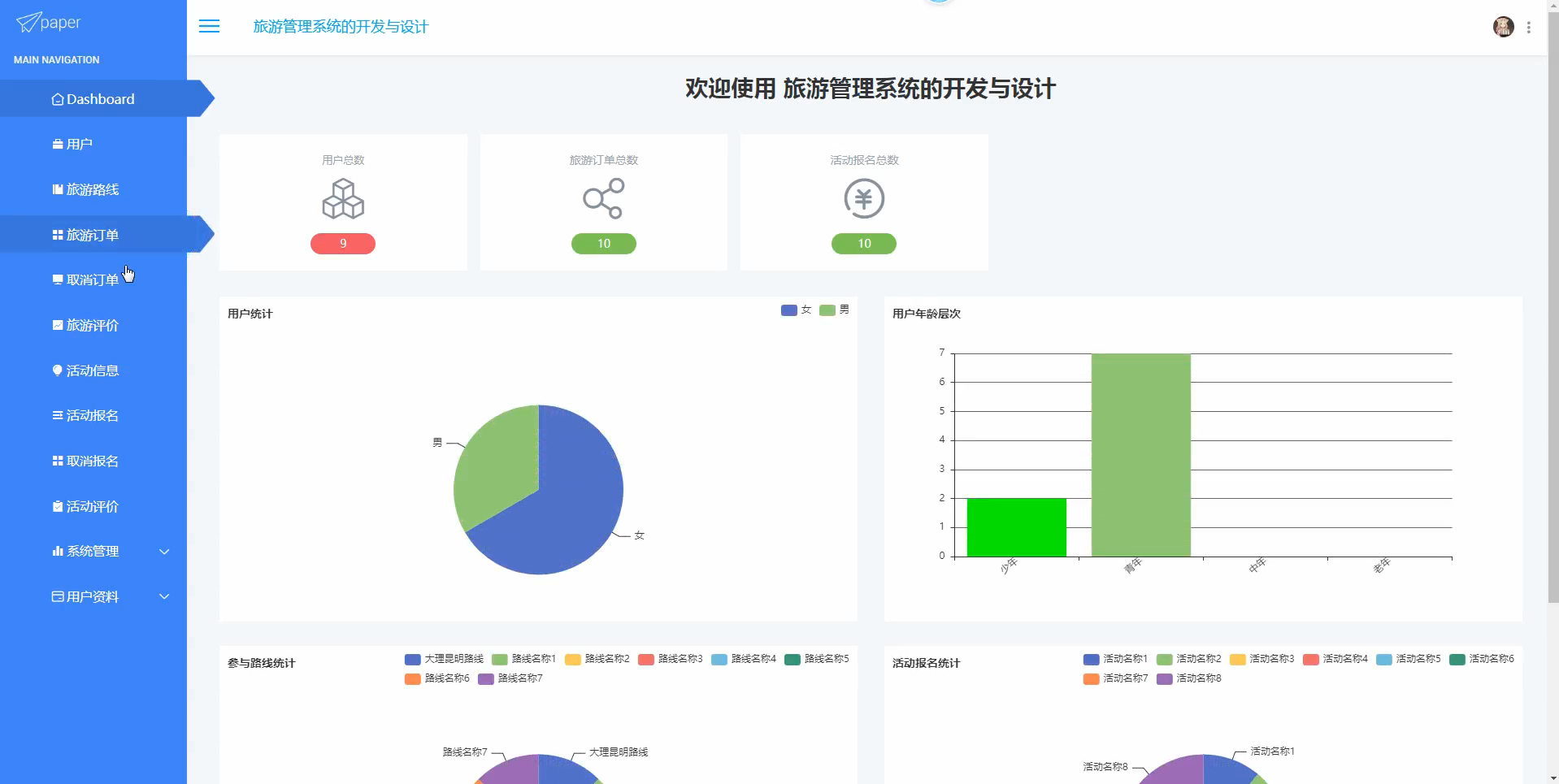Click the icon next to 取消订单
This screenshot has height=784, width=1559.
[58, 279]
